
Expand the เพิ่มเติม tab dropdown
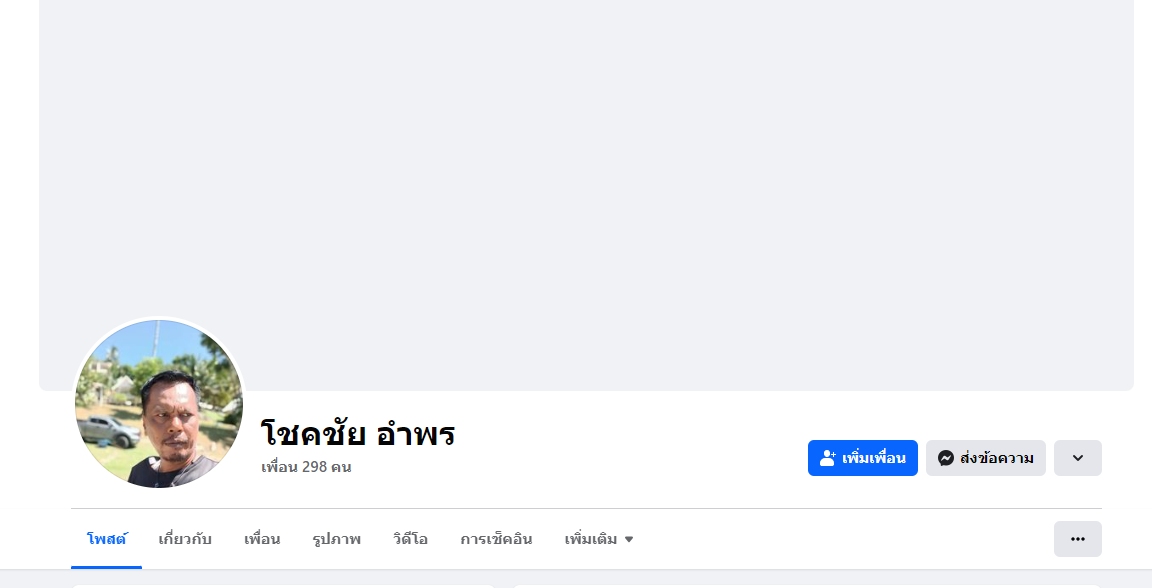point(598,539)
